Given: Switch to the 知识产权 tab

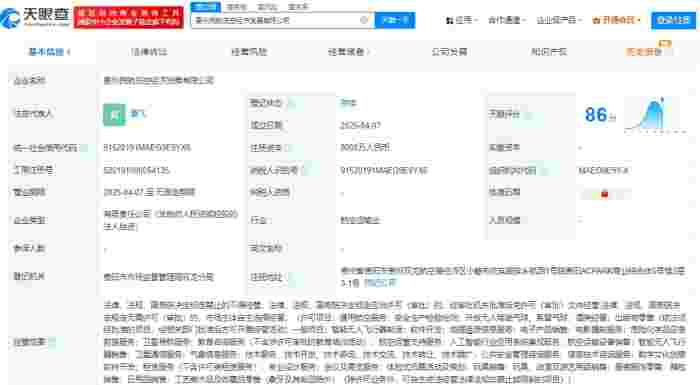Looking at the screenshot, I should click(549, 52).
